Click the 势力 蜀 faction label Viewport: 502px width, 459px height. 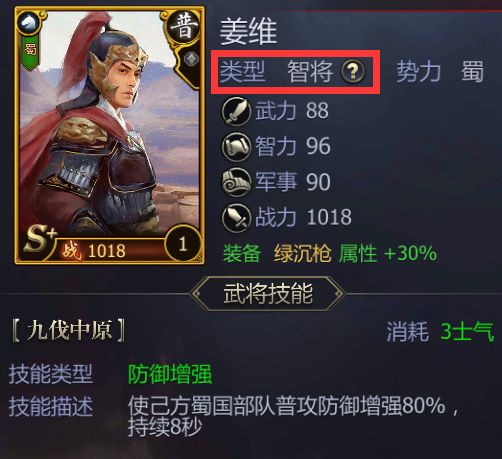(x=440, y=71)
